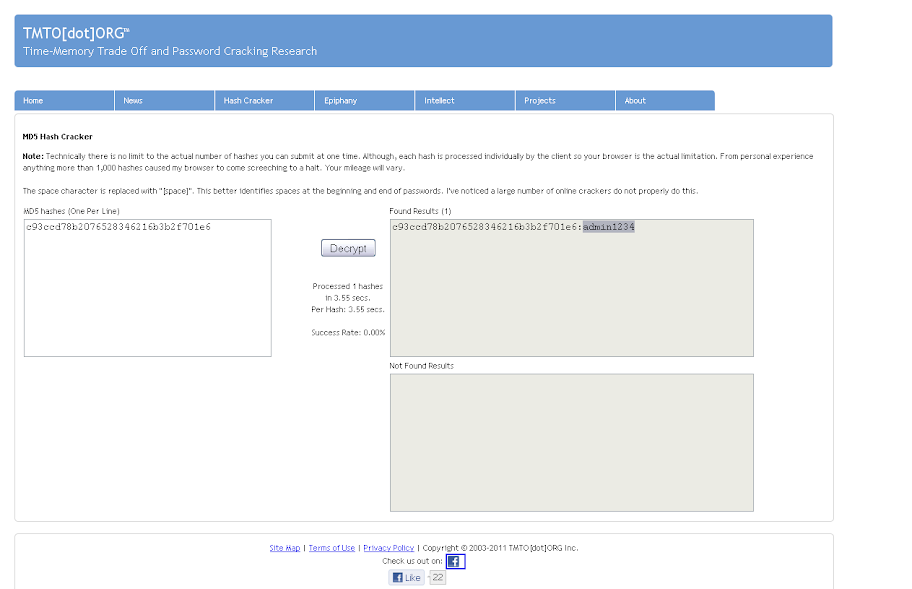Open the Site Map link
Viewport: 912px width, 589px height.
click(284, 548)
